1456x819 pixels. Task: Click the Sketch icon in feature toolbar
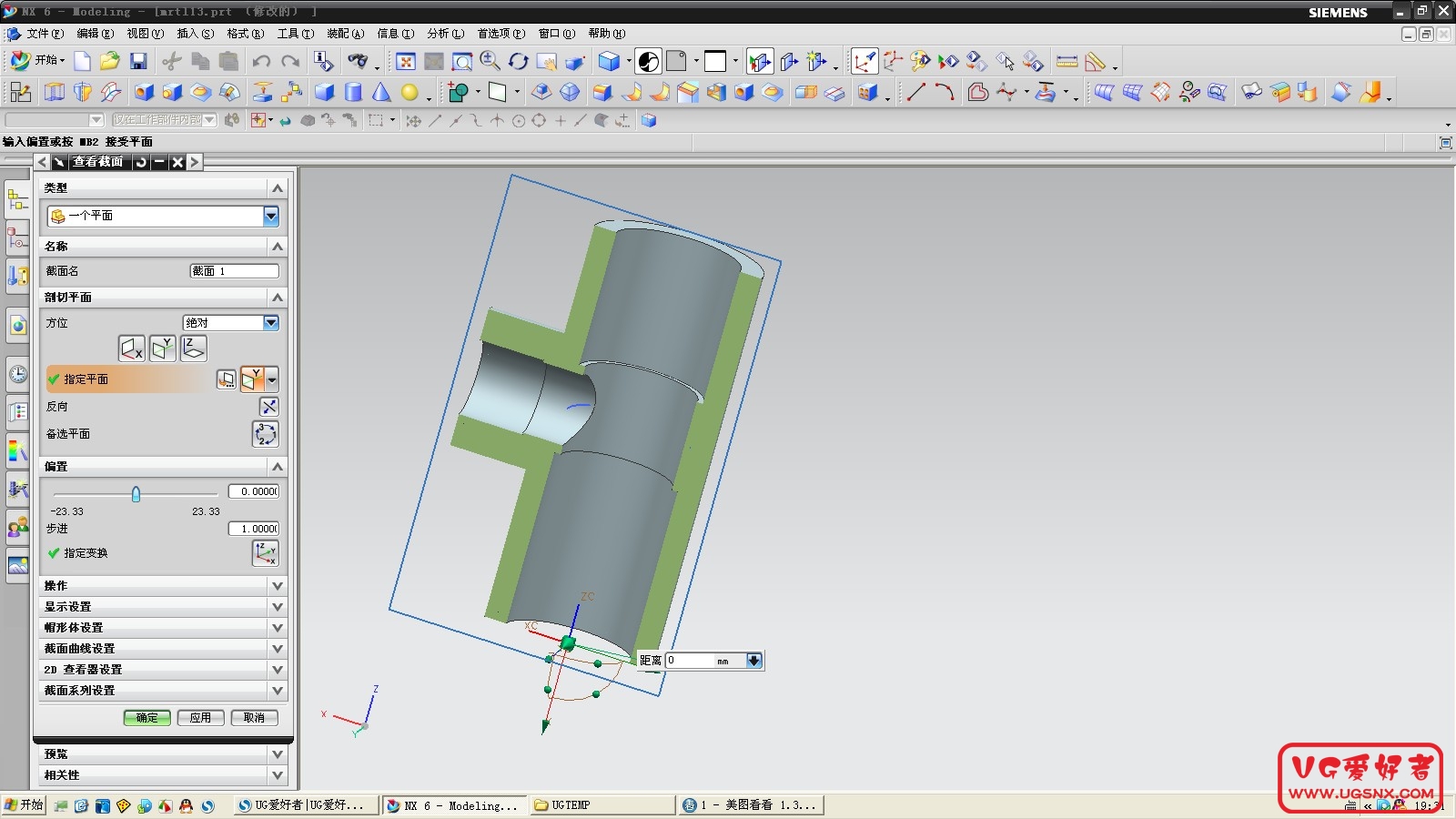pyautogui.click(x=20, y=92)
